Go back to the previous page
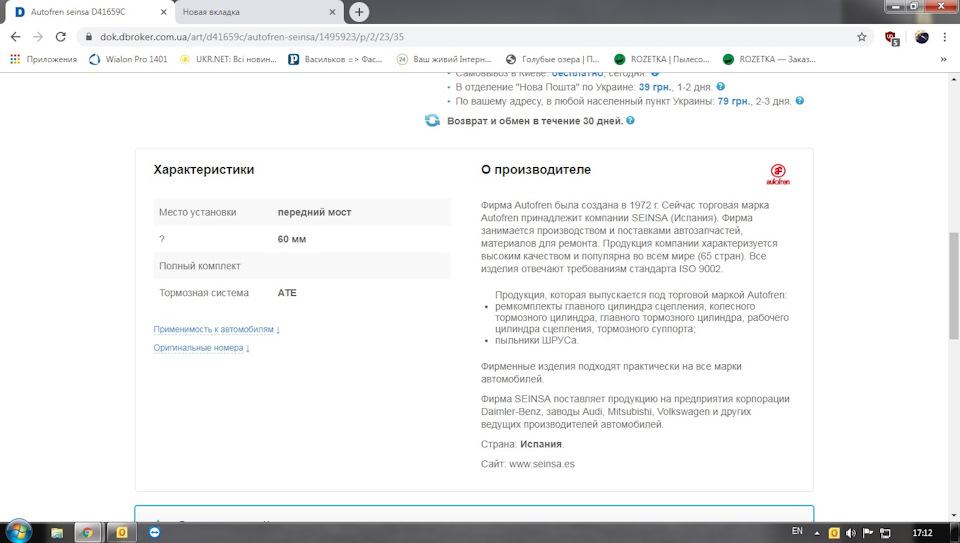The width and height of the screenshot is (960, 543). tap(15, 37)
